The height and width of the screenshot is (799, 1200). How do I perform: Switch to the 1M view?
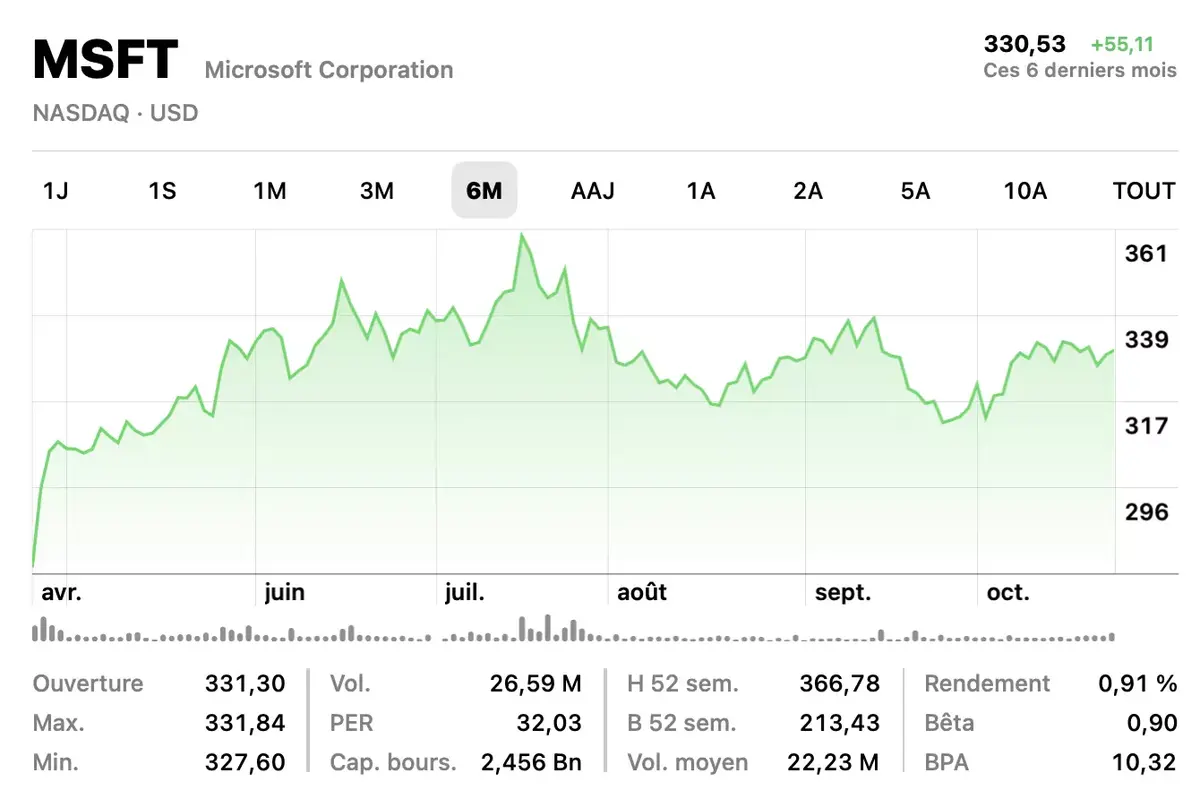tap(270, 190)
